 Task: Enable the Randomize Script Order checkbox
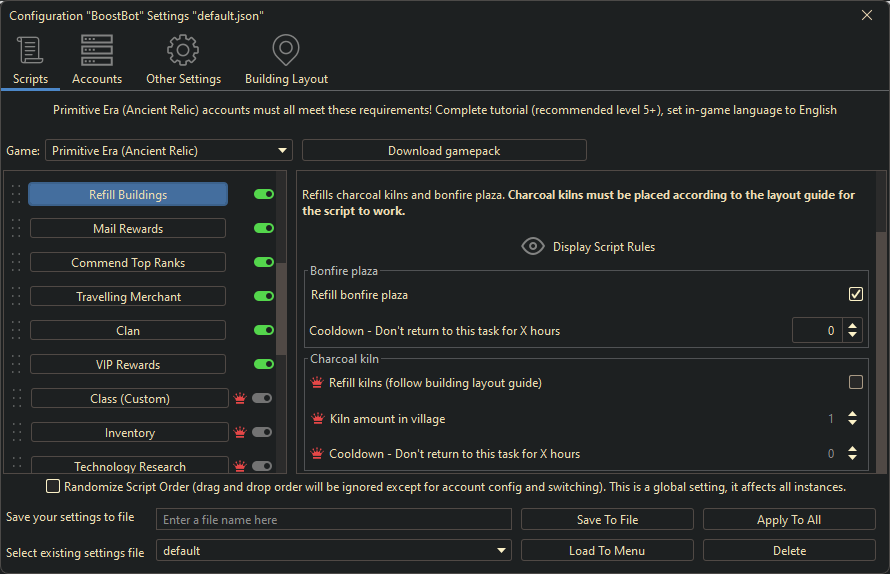click(x=53, y=487)
